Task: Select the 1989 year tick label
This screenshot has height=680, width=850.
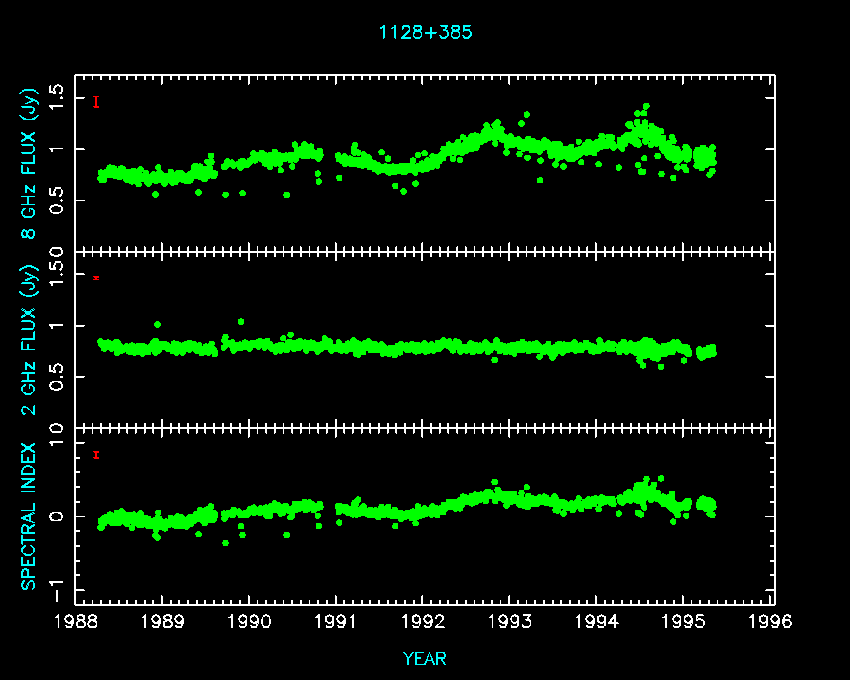Action: [163, 622]
